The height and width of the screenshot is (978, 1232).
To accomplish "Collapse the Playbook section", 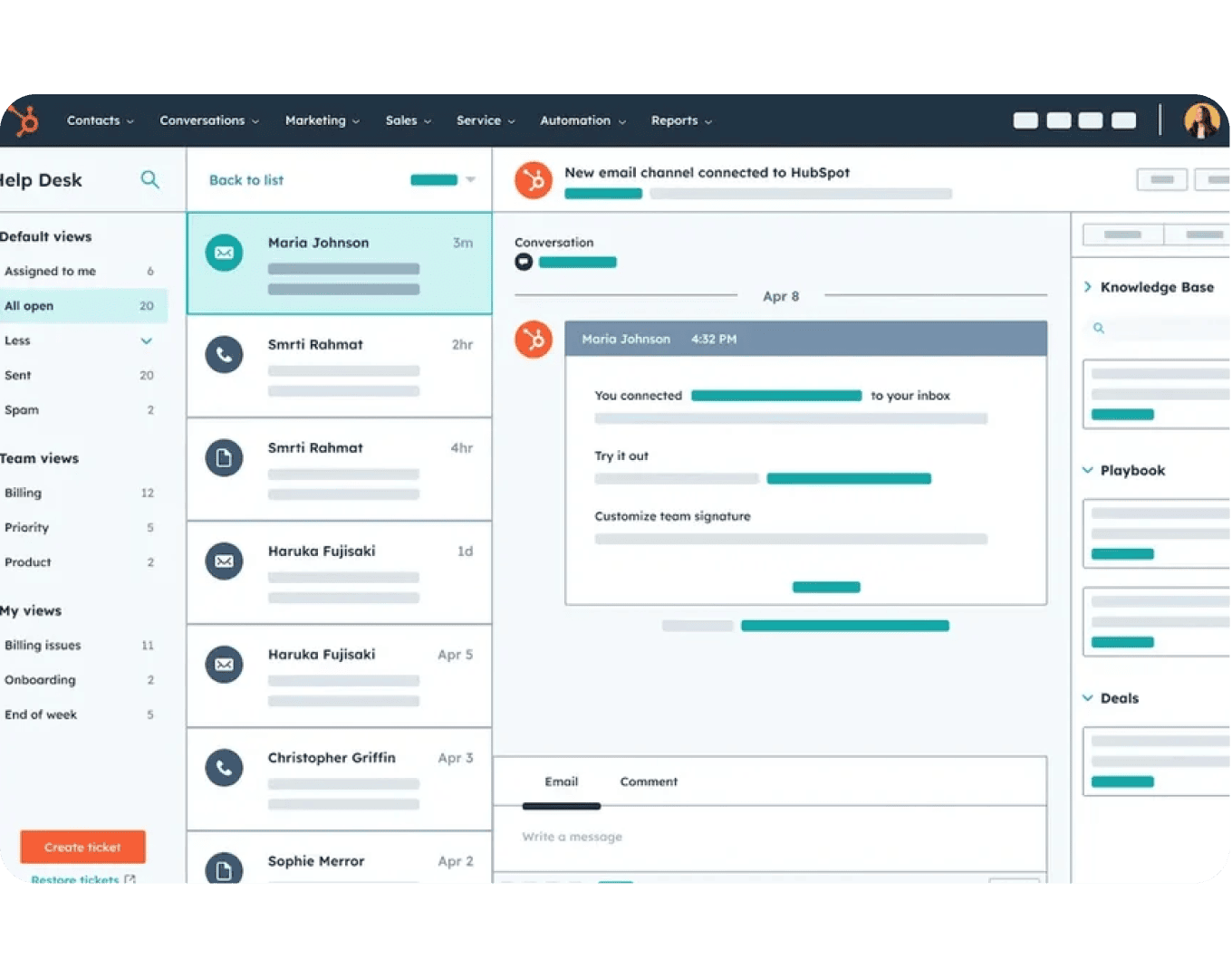I will point(1088,470).
